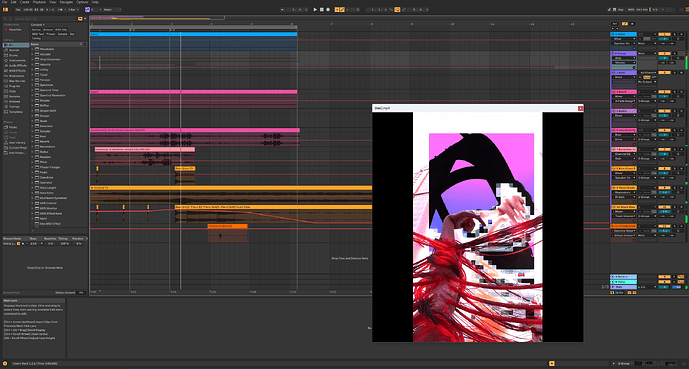Toggle the Key mapping mode button

[620, 9]
